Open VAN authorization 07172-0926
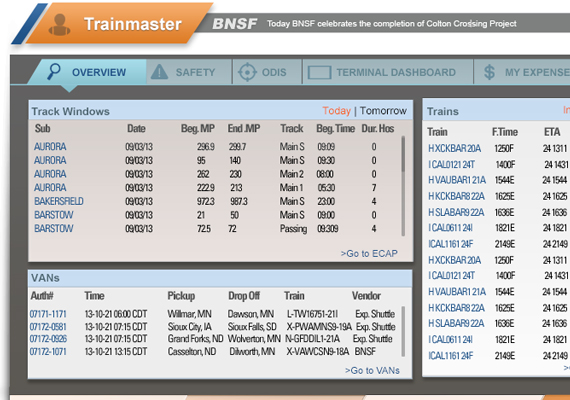 (48, 339)
